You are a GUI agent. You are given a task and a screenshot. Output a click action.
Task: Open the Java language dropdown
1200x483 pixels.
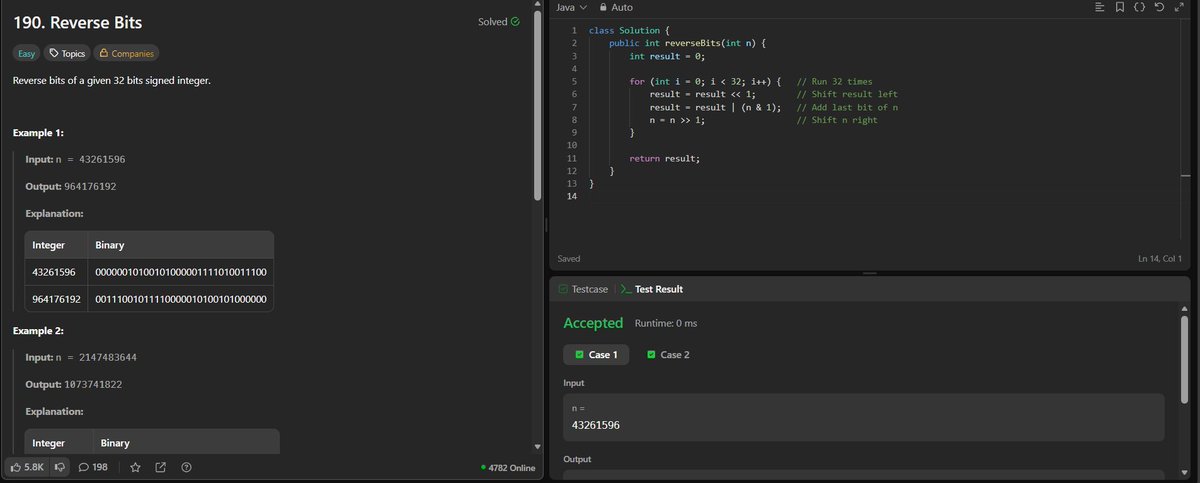(x=571, y=7)
